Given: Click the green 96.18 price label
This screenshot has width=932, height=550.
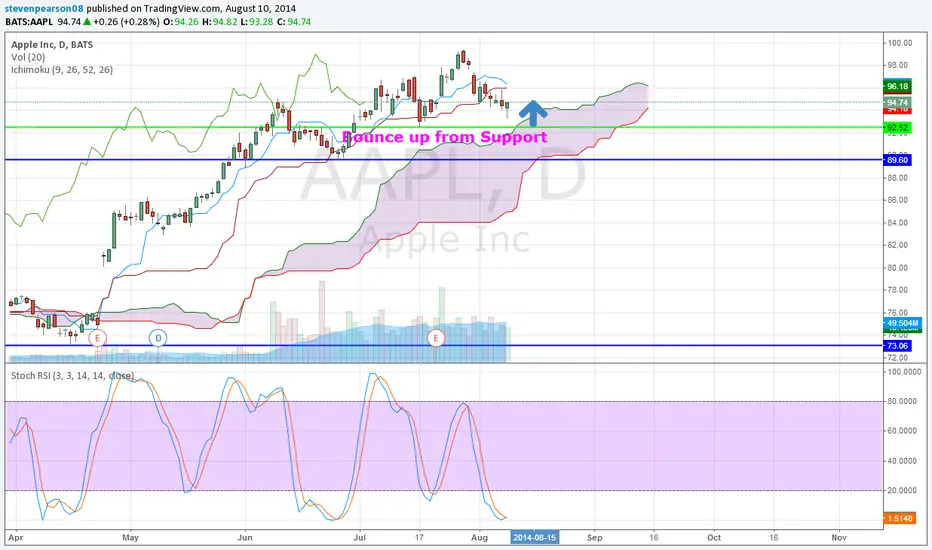Looking at the screenshot, I should (x=897, y=86).
